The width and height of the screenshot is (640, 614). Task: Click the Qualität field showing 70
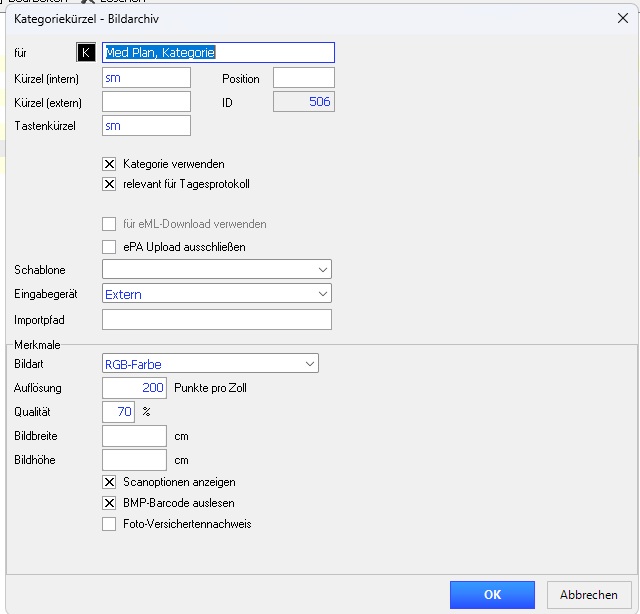(118, 412)
